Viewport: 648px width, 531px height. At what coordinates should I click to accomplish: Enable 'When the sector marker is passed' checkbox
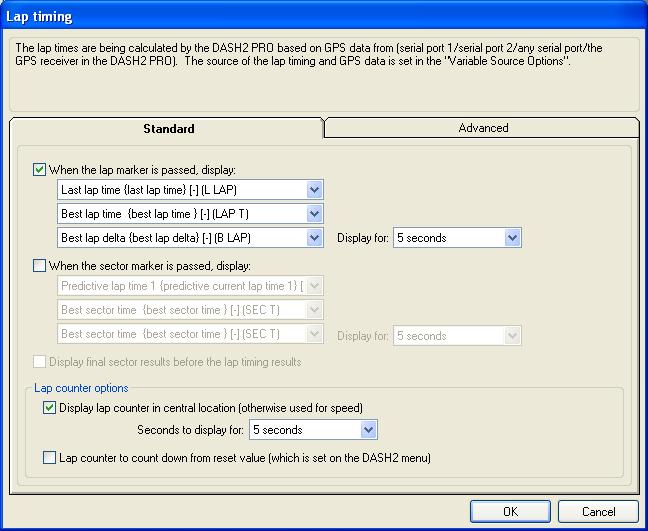[x=40, y=266]
